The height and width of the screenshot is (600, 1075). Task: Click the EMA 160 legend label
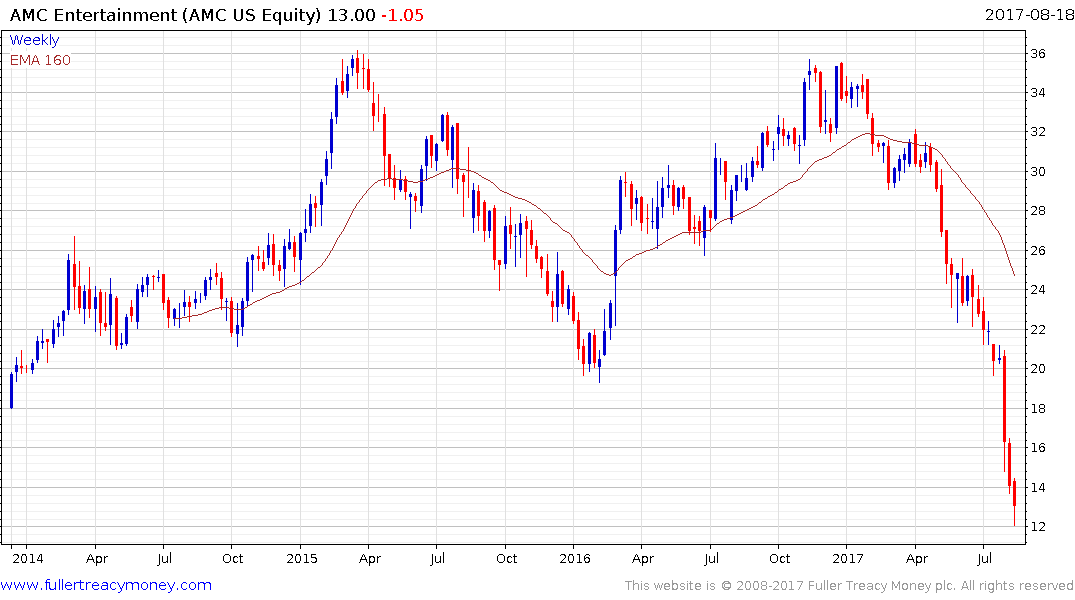coord(40,60)
